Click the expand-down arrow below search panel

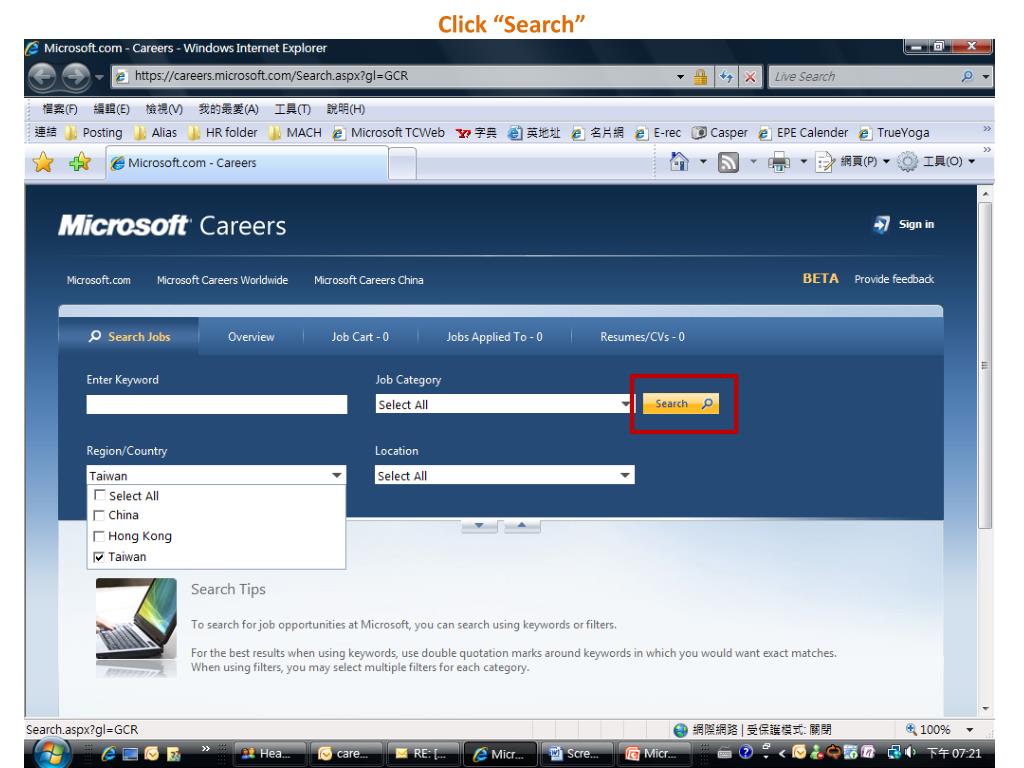479,525
